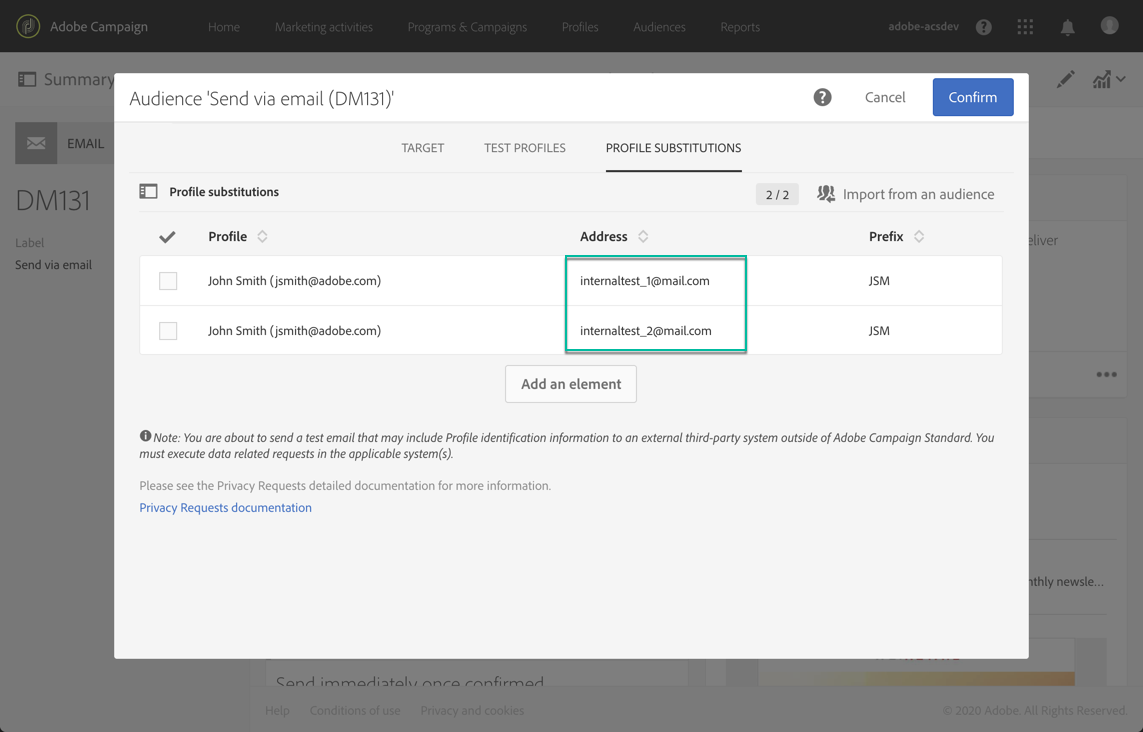Check the internaltest_1@mail.com row checkbox
The height and width of the screenshot is (732, 1143).
(168, 281)
